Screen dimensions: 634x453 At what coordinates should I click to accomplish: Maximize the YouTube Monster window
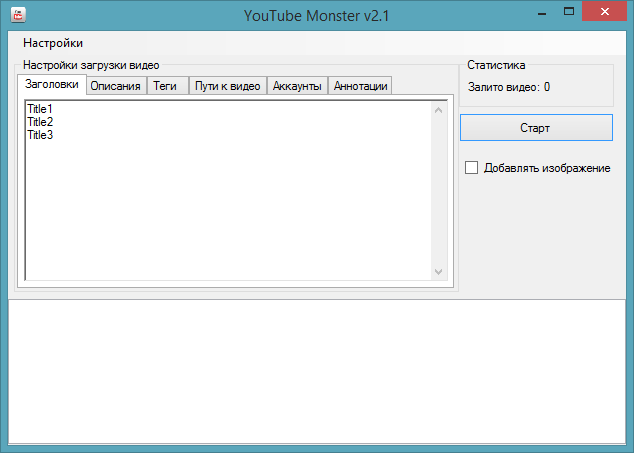569,12
